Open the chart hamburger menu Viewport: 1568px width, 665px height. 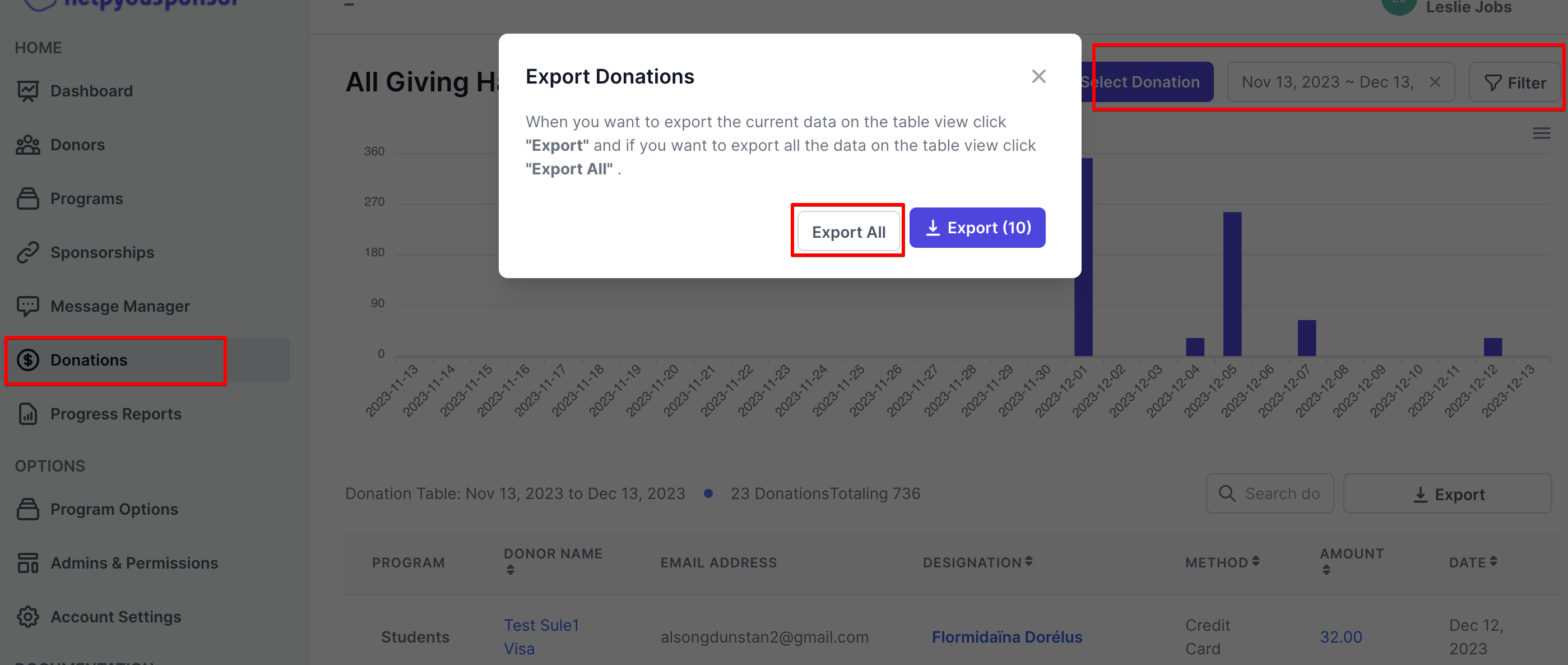tap(1541, 133)
